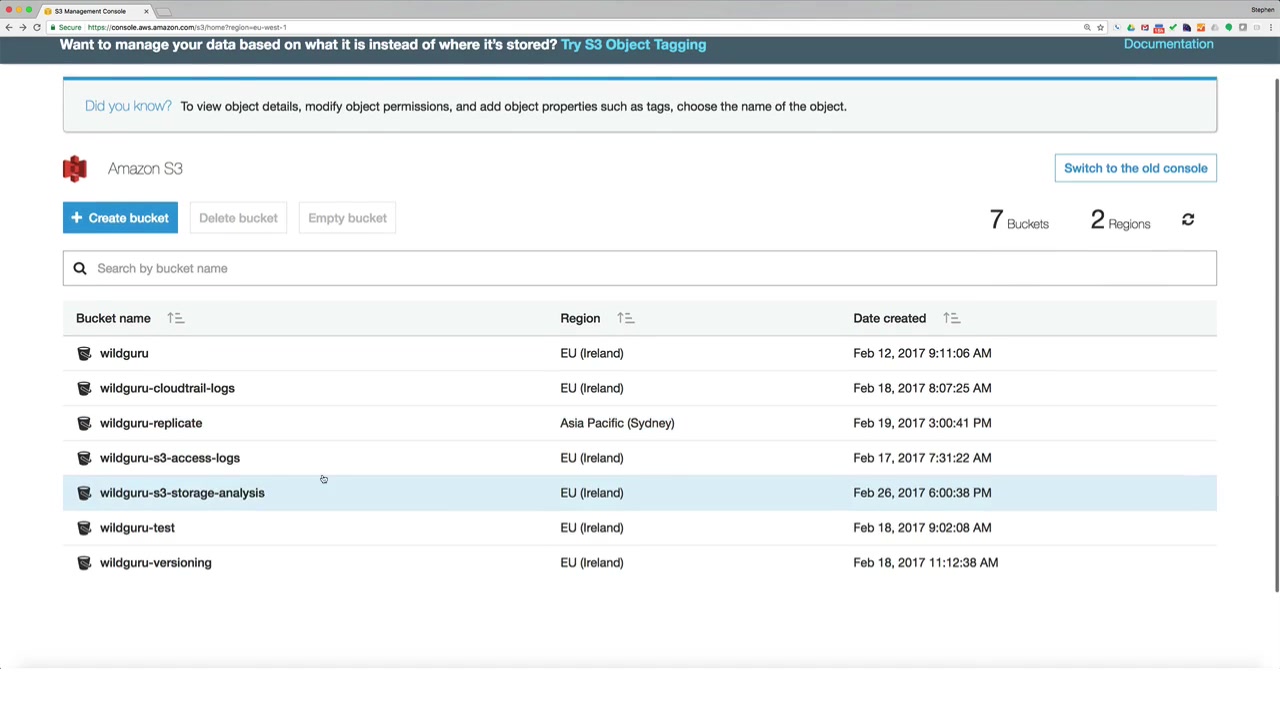Viewport: 1280px width, 720px height.
Task: Open the Documentation link
Action: 1168,44
